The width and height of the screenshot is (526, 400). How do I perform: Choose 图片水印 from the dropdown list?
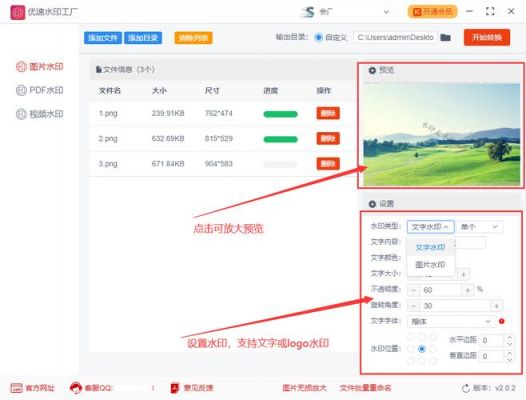click(430, 264)
